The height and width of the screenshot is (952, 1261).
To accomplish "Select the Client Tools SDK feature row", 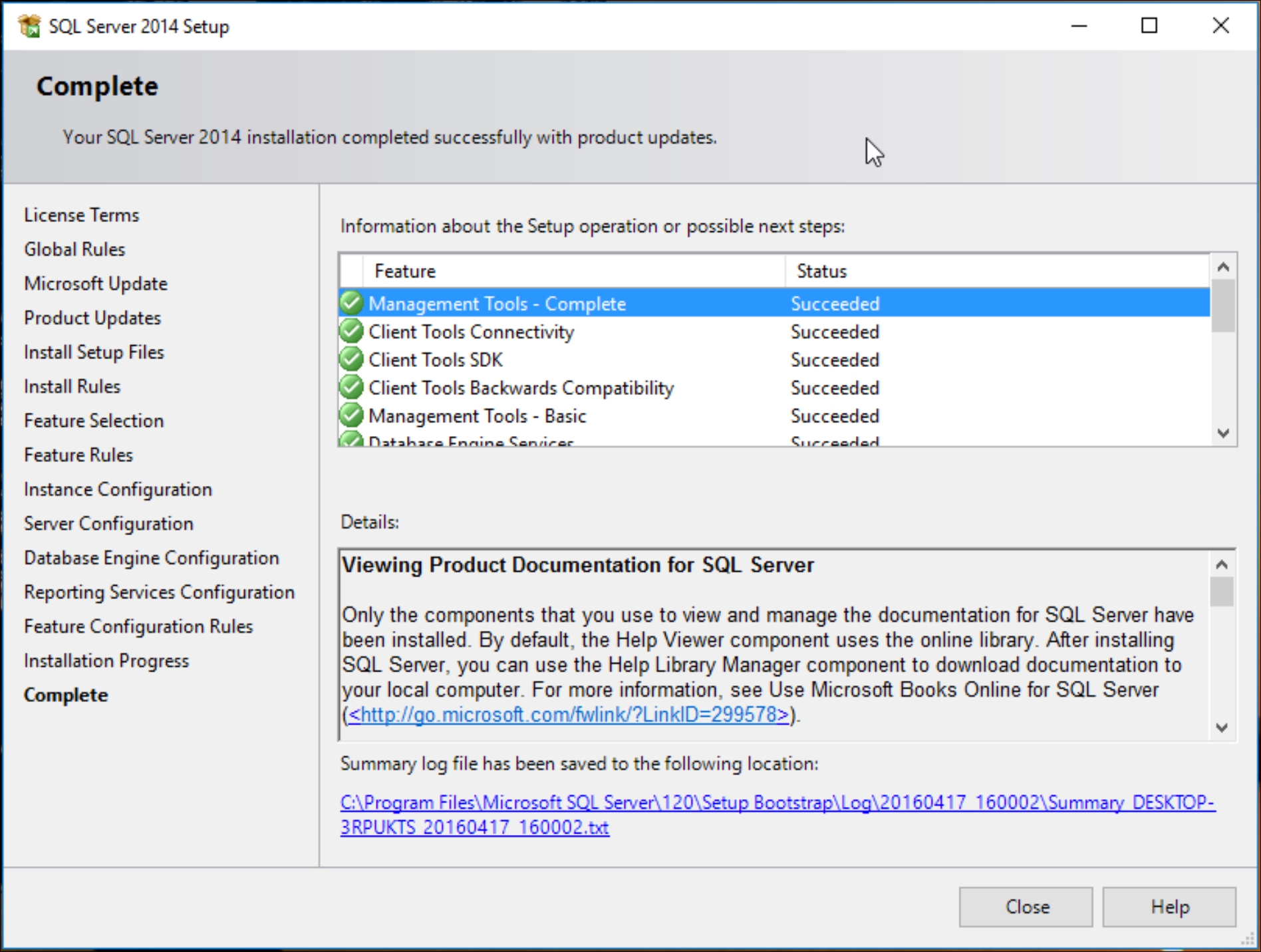I will (x=774, y=359).
